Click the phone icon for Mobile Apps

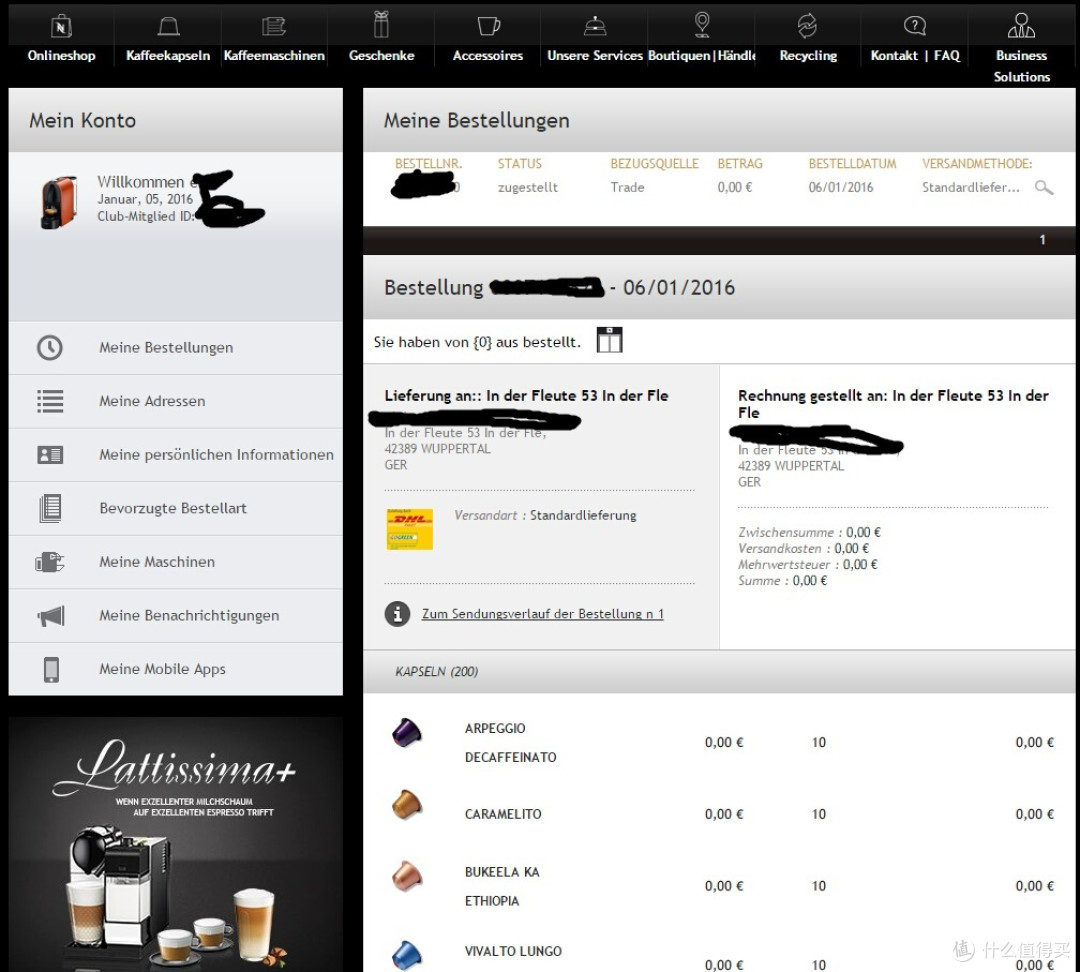pos(51,669)
